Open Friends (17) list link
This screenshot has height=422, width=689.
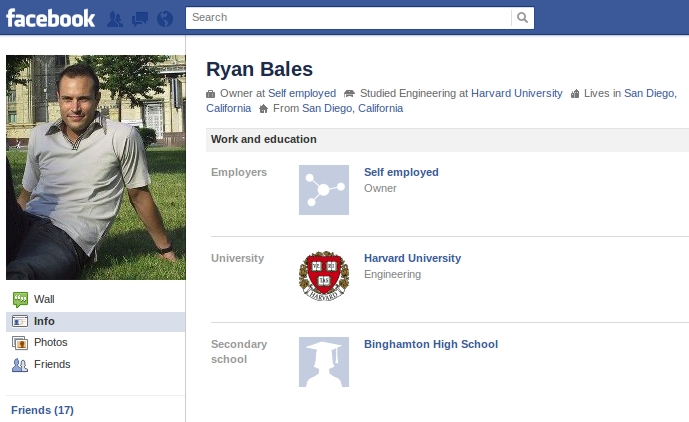[x=42, y=410]
